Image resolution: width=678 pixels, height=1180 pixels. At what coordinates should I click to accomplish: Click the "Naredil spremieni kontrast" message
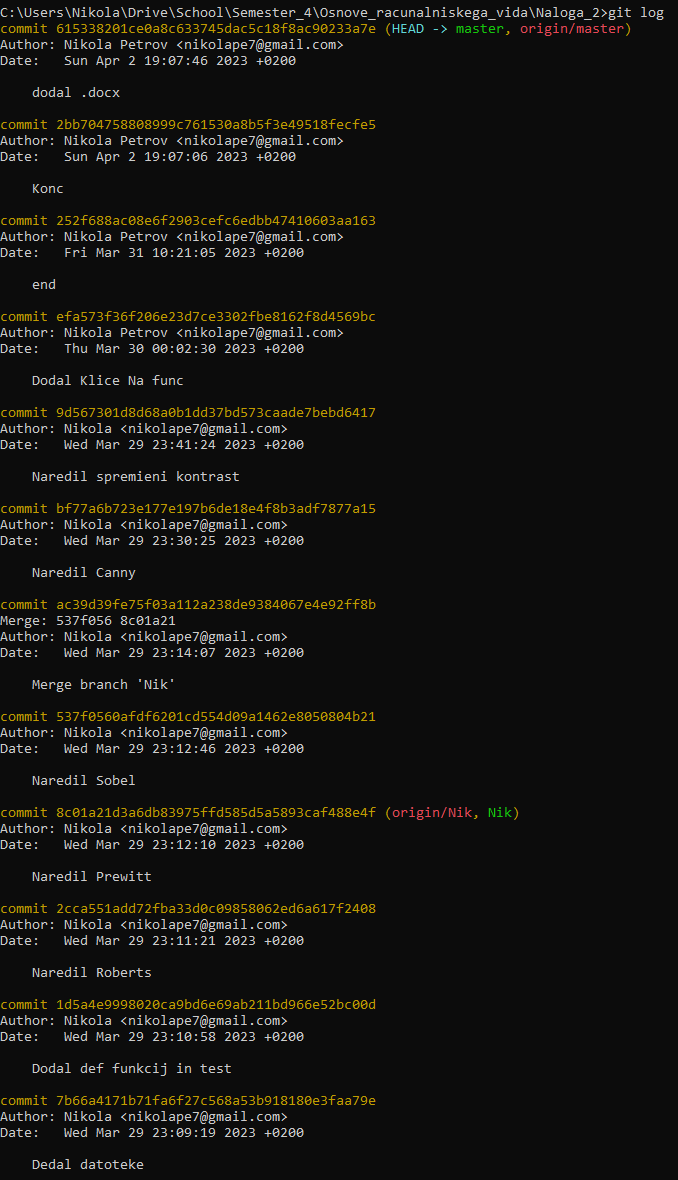point(136,477)
